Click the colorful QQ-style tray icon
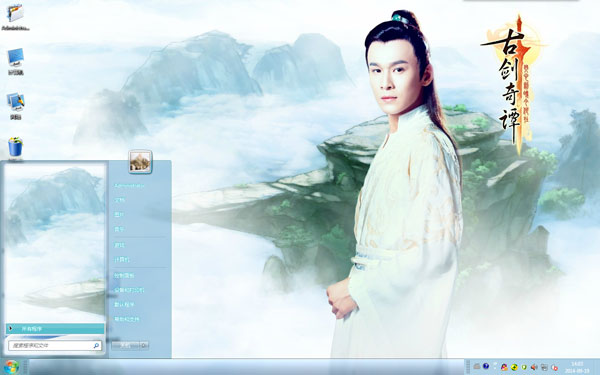 pos(505,367)
